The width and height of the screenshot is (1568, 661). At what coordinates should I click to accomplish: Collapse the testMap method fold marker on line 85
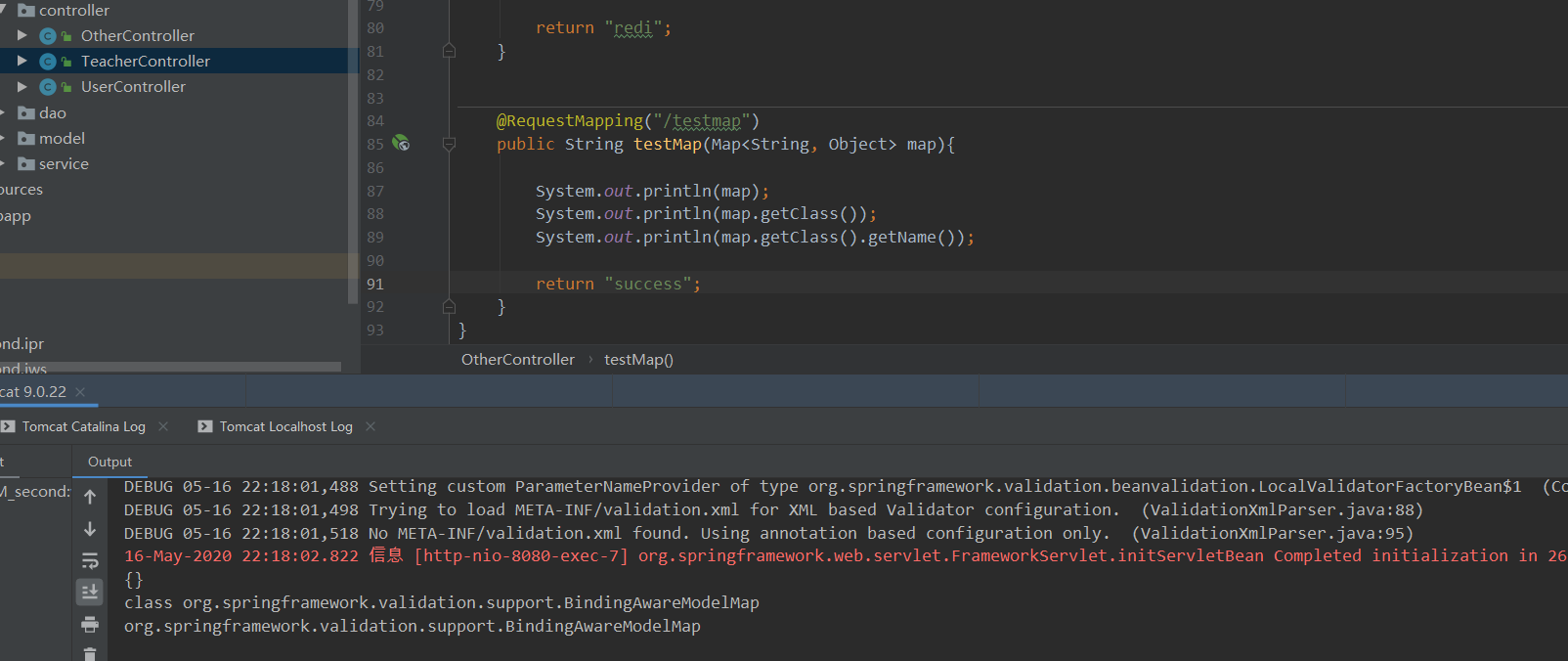click(x=449, y=144)
